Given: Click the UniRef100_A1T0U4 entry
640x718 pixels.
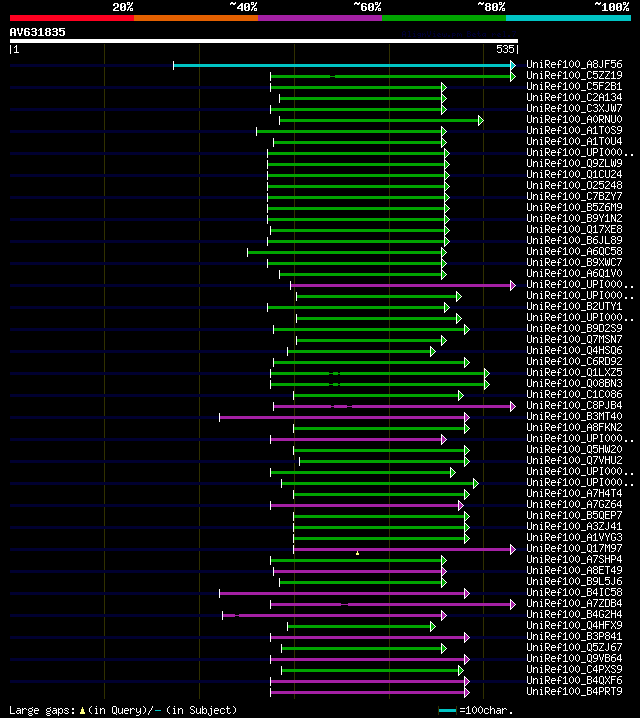Looking at the screenshot, I should 574,141.
